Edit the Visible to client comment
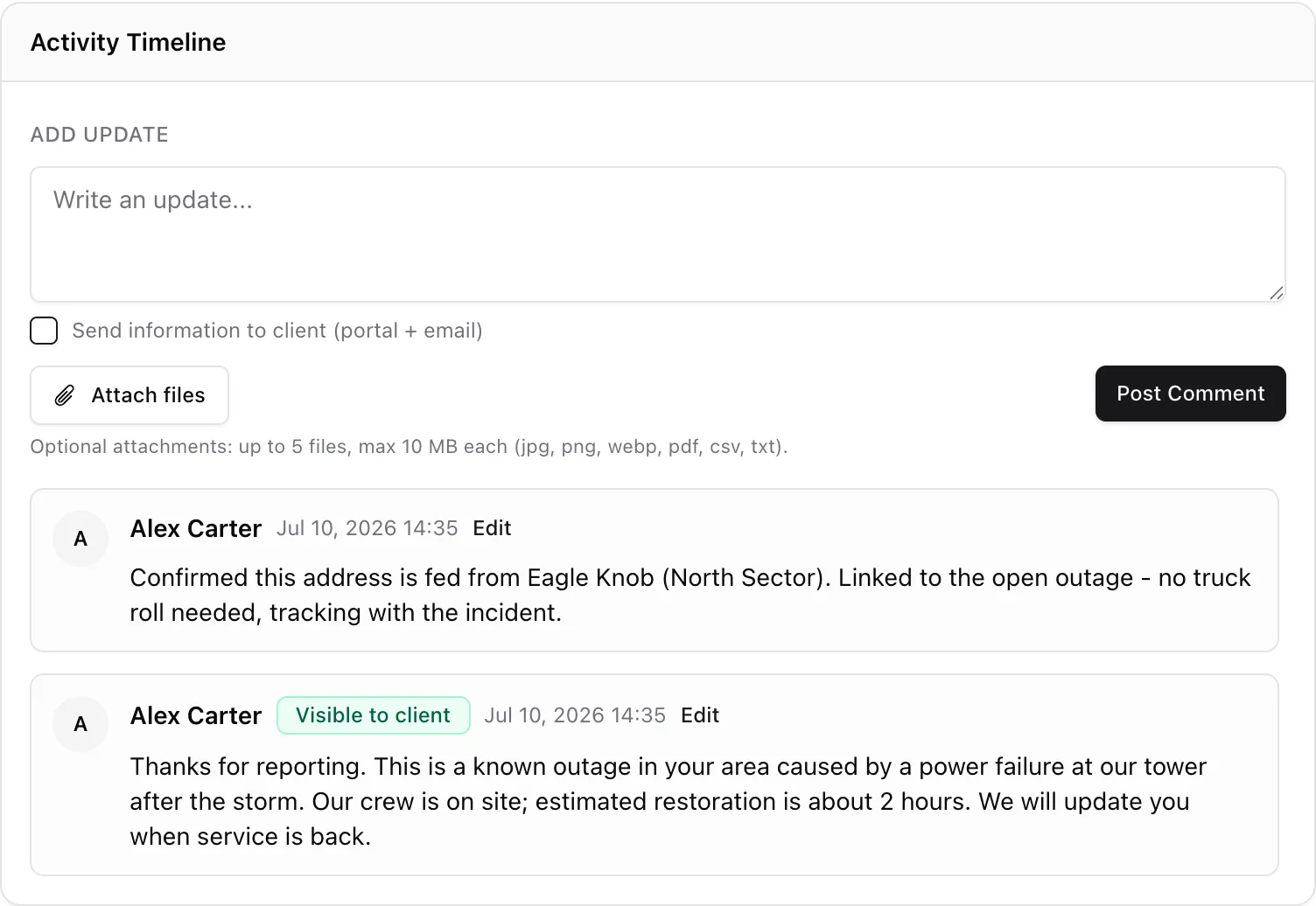Screen dimensions: 1316x906 pyautogui.click(x=700, y=715)
